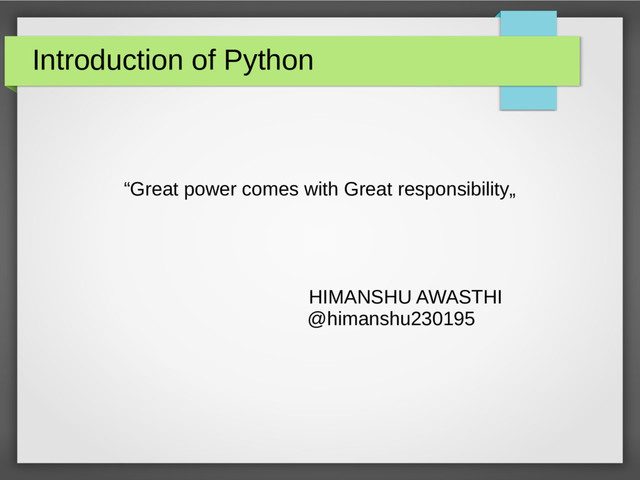
Task: Select the slide title 'Introduction of Python'
Action: (x=173, y=60)
